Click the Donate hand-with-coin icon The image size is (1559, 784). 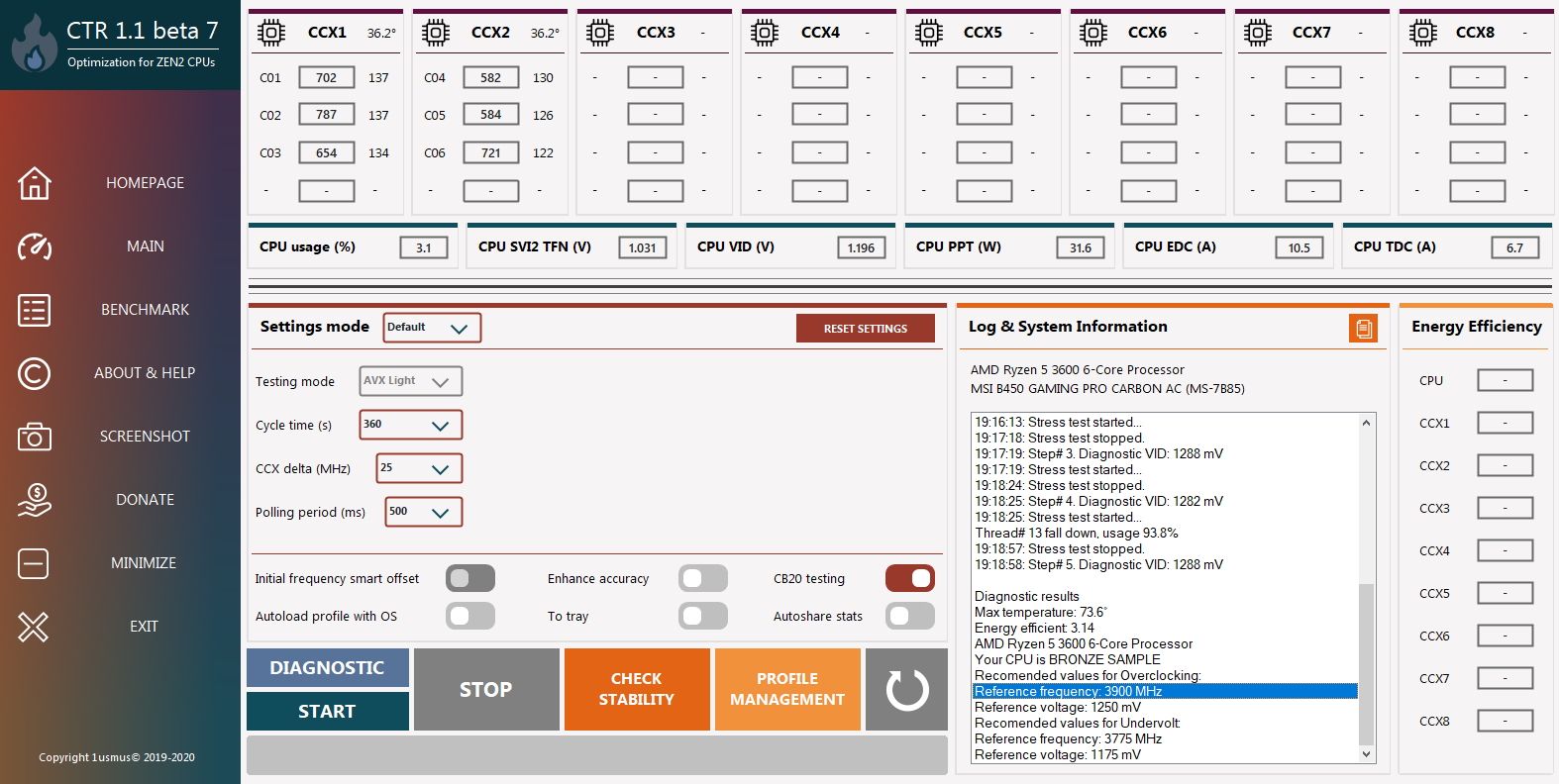[x=34, y=500]
